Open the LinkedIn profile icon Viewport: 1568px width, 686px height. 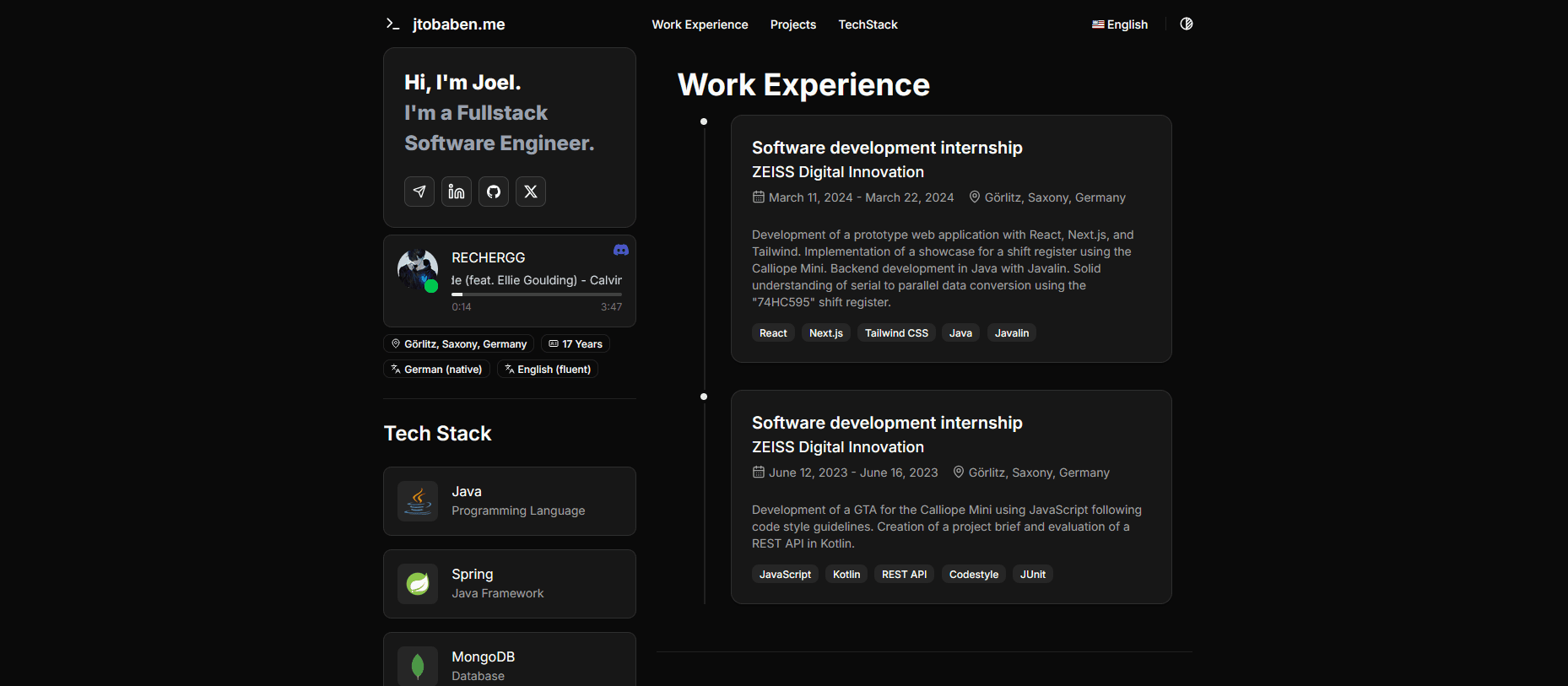pos(457,192)
